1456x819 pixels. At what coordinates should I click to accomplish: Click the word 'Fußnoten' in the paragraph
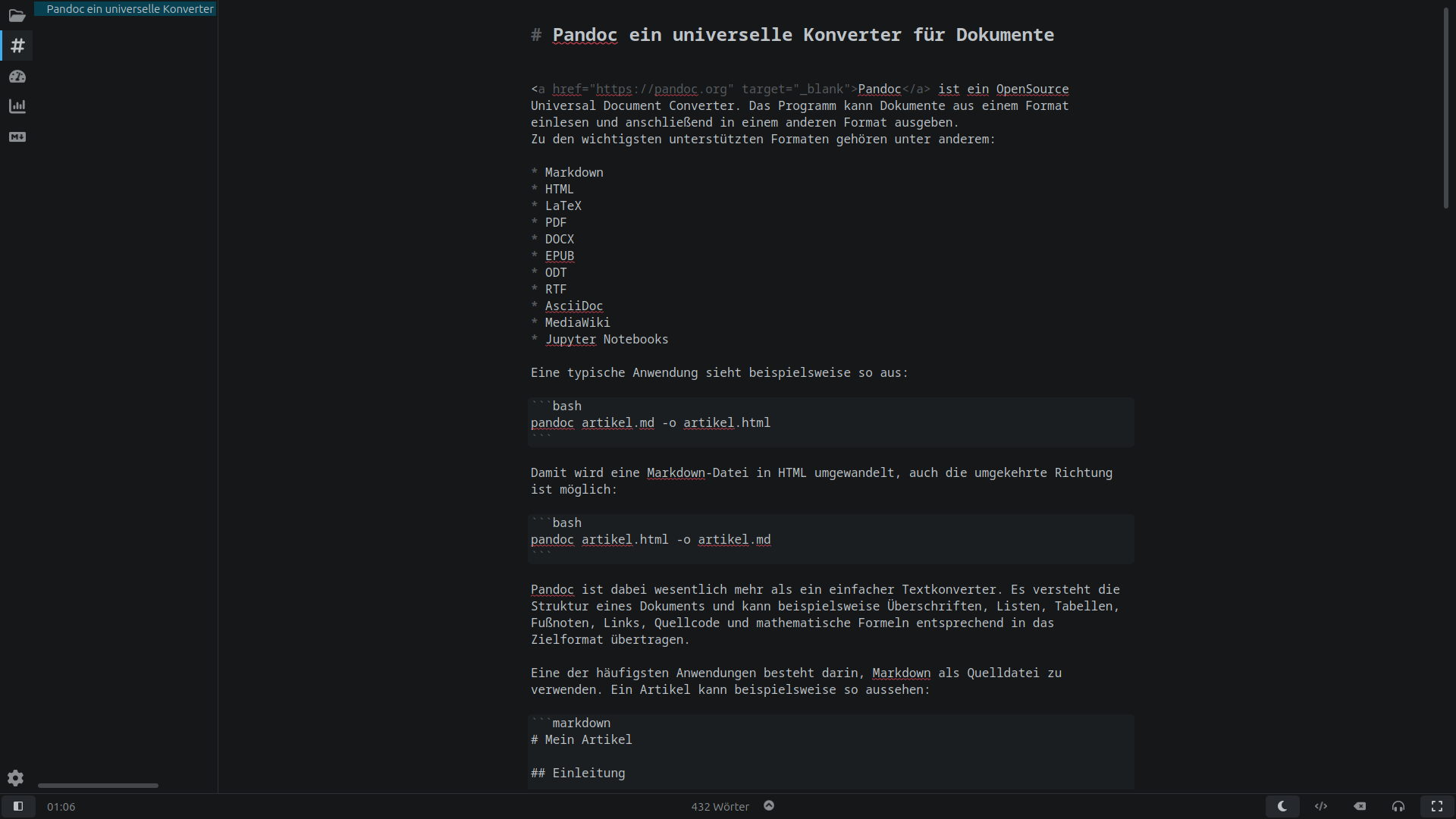click(x=560, y=623)
